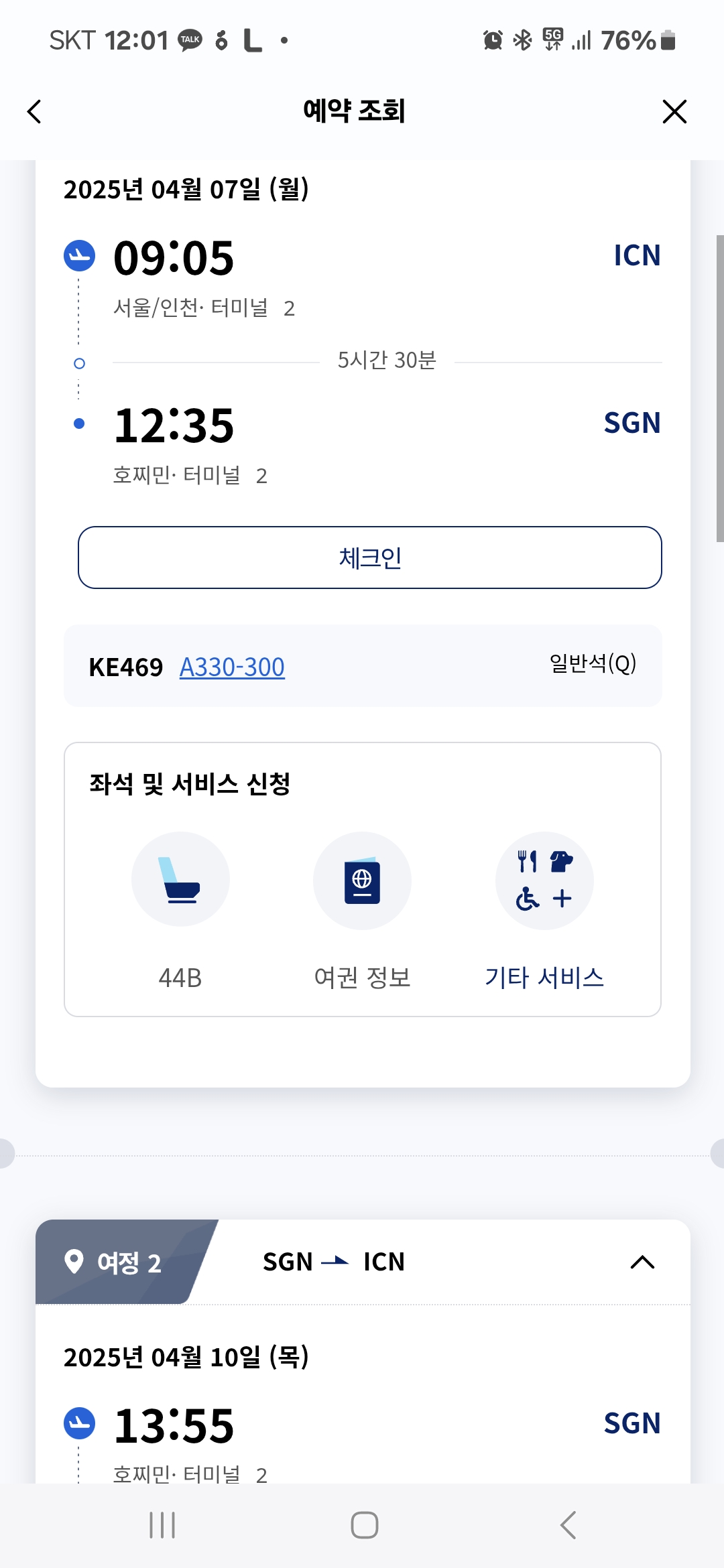Screen dimensions: 724x1568
Task: Tap the 44B seat label
Action: point(180,978)
